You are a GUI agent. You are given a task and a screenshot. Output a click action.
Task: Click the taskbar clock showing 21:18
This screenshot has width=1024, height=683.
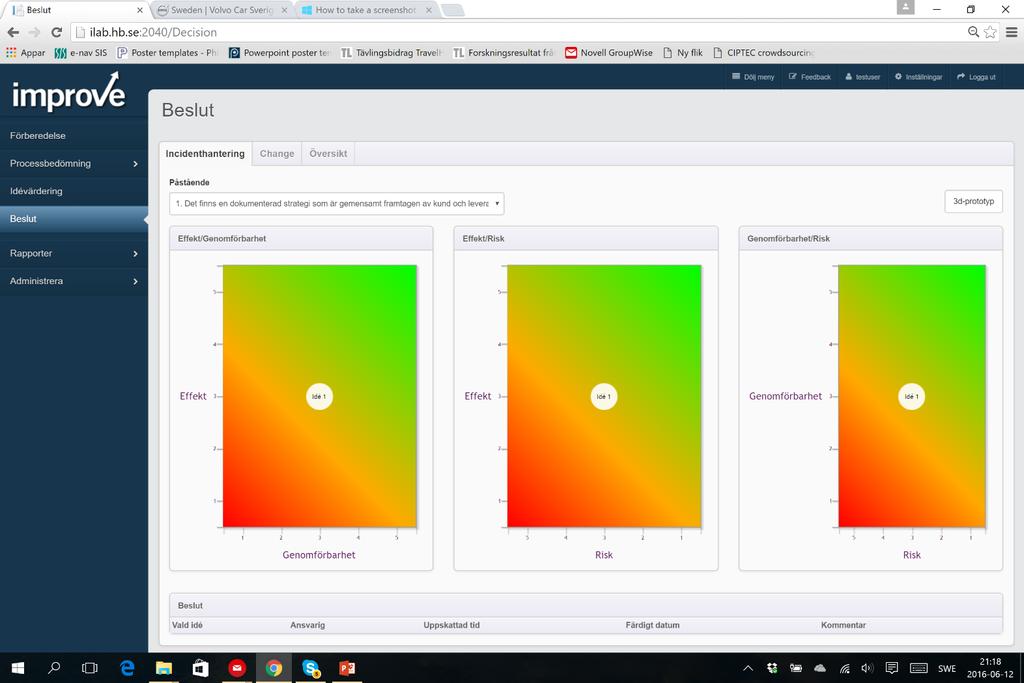pyautogui.click(x=990, y=667)
